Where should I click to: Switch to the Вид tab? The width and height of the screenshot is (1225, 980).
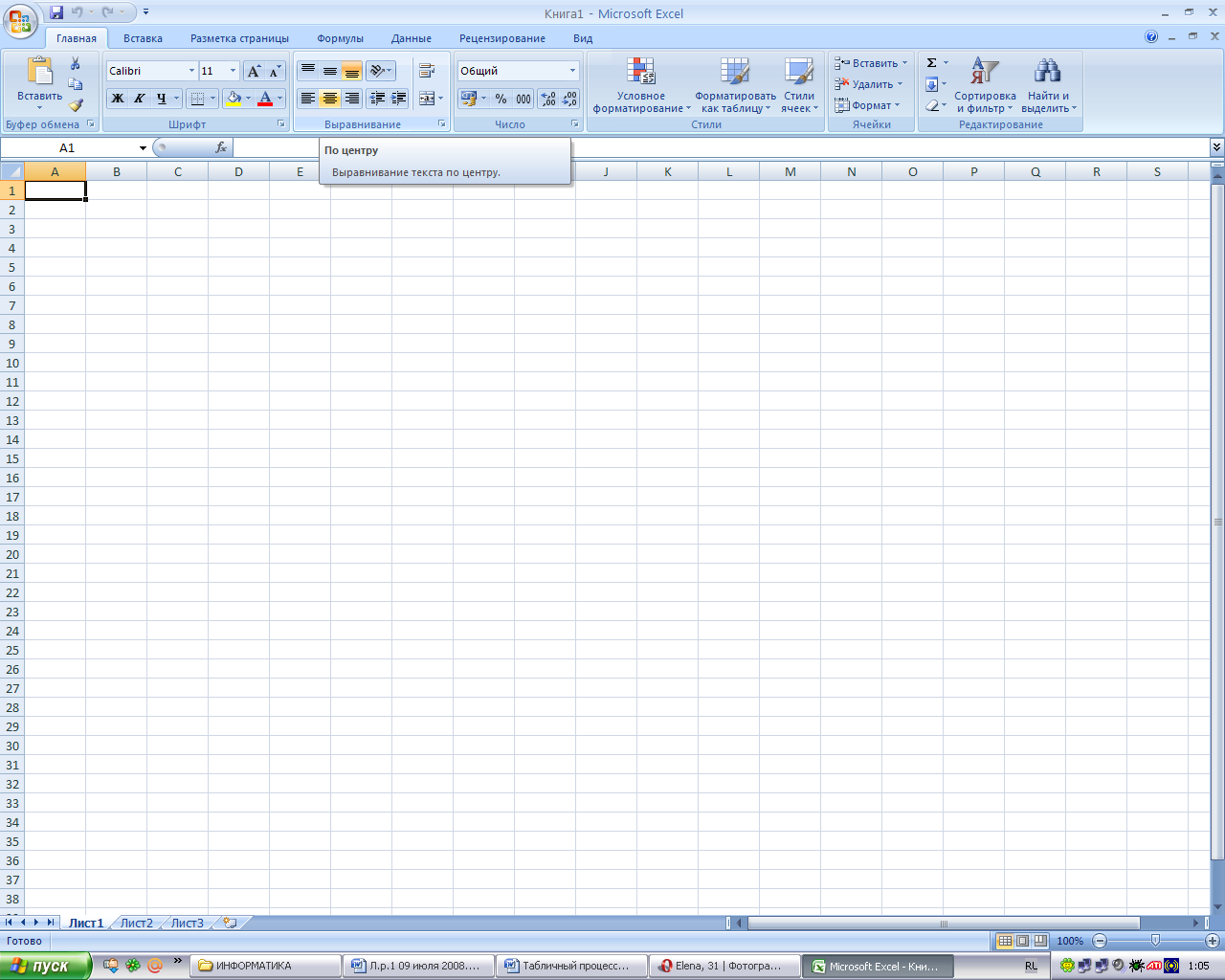click(x=583, y=38)
